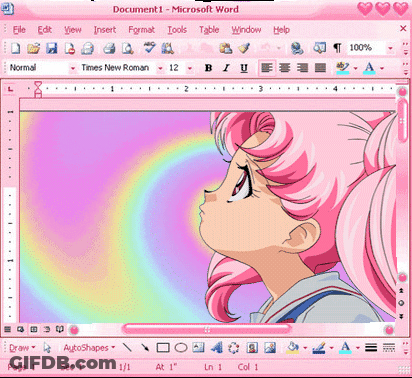Select the Arrow drawing tool

[x=145, y=347]
